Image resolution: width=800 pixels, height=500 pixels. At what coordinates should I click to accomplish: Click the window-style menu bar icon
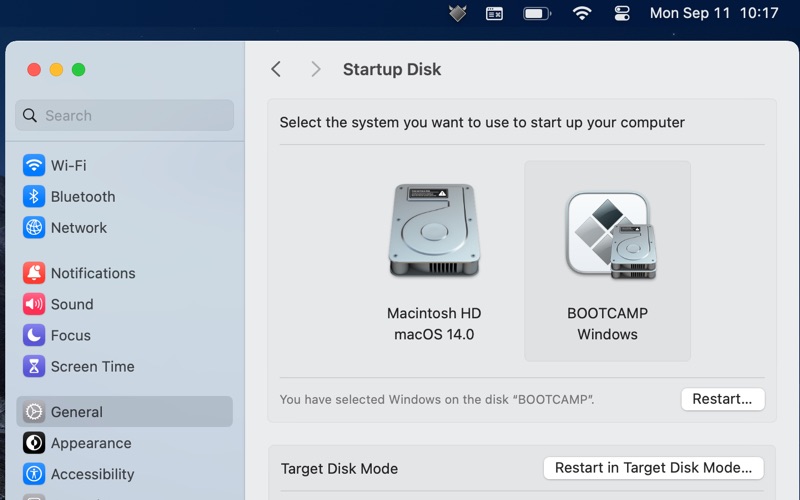[494, 13]
